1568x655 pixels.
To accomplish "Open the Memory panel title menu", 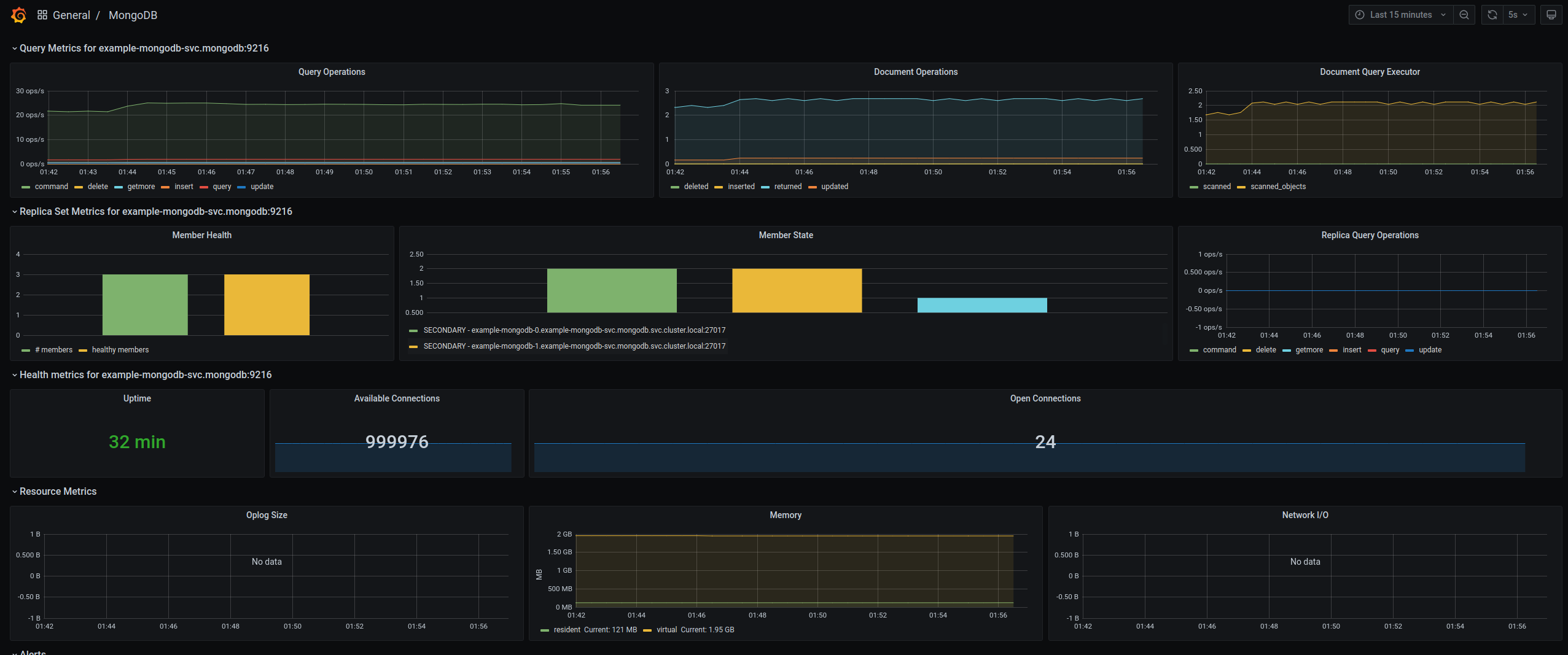I will [x=785, y=515].
